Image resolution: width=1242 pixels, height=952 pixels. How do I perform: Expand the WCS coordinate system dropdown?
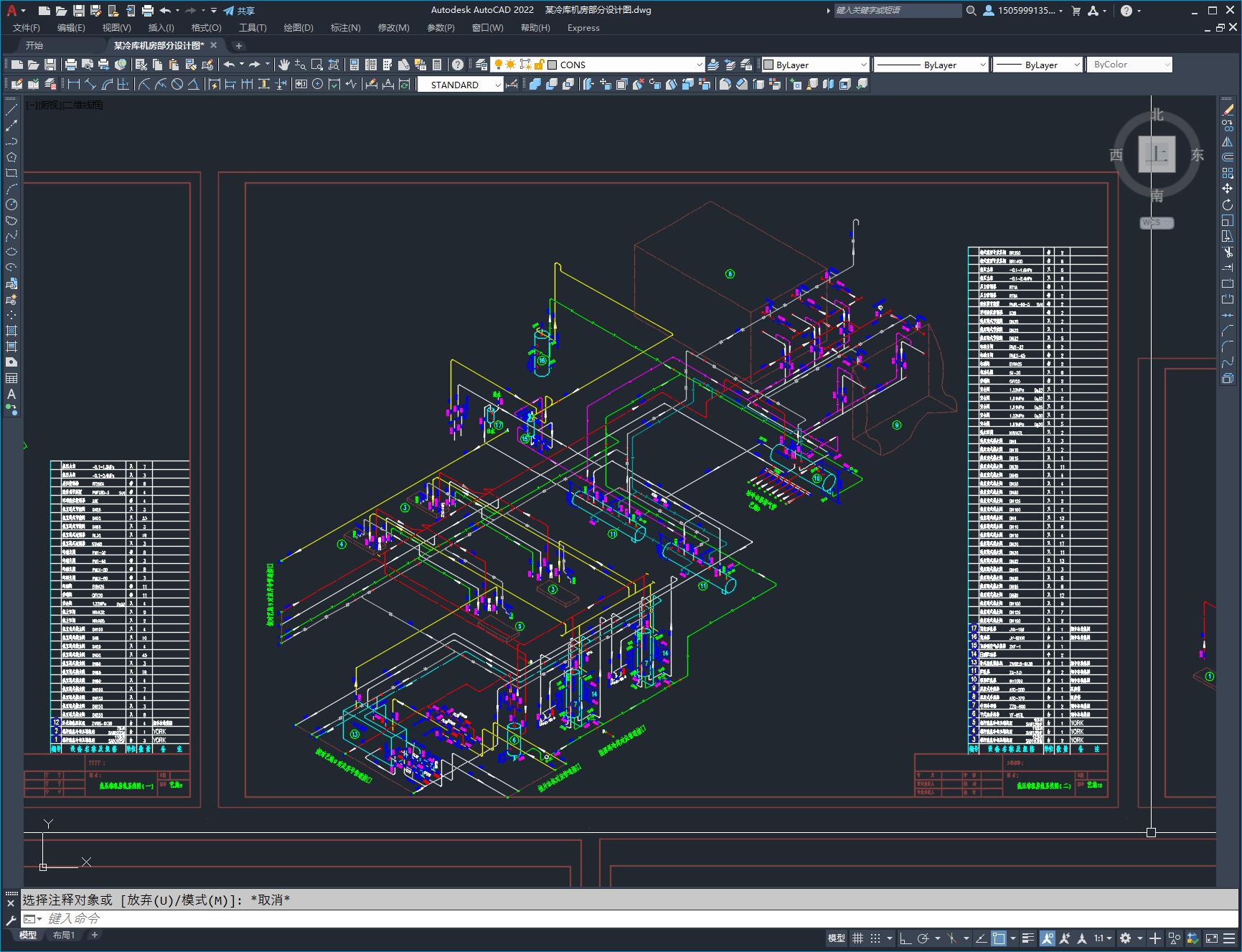[1157, 222]
